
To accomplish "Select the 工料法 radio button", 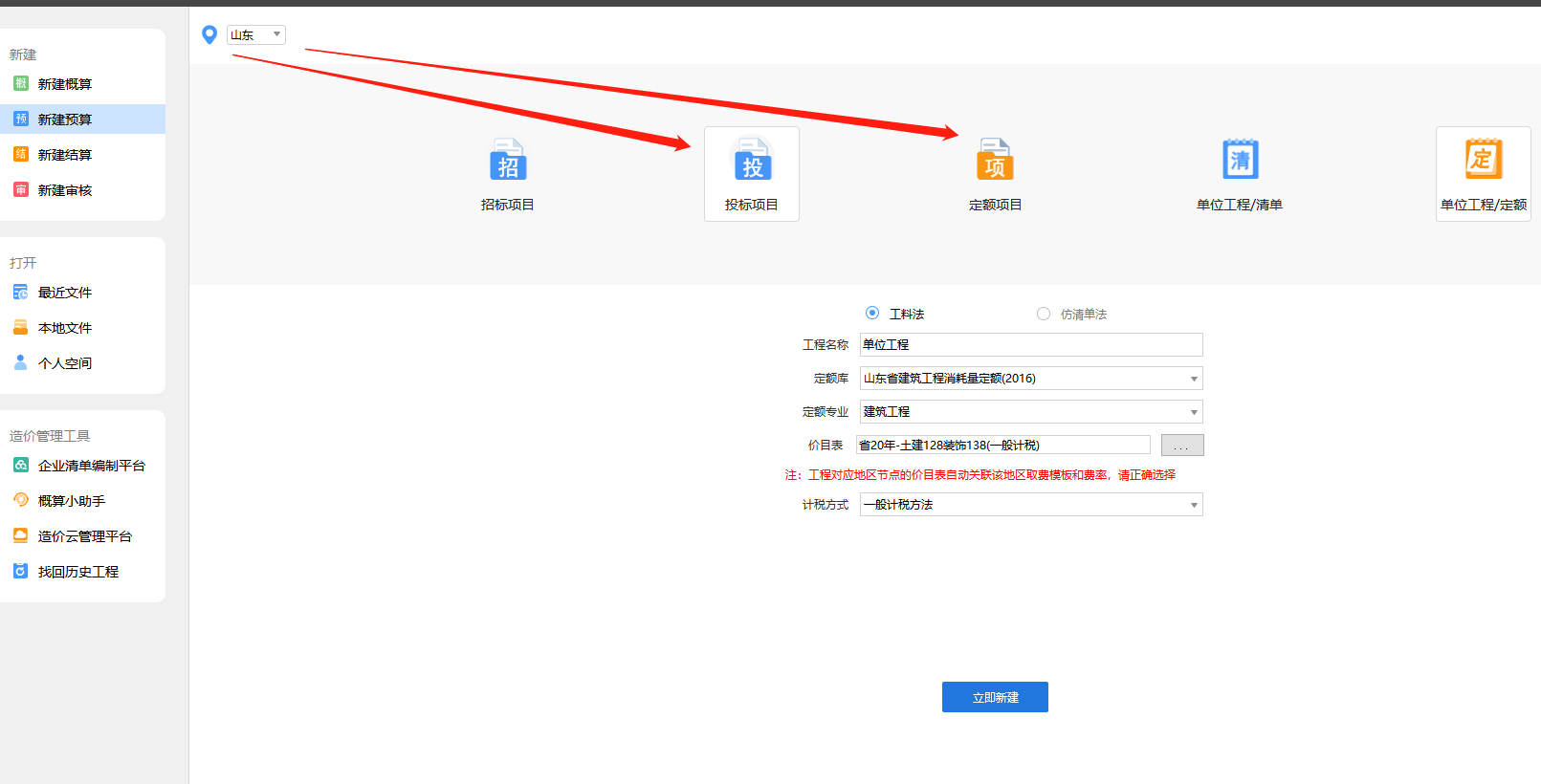I will click(872, 313).
